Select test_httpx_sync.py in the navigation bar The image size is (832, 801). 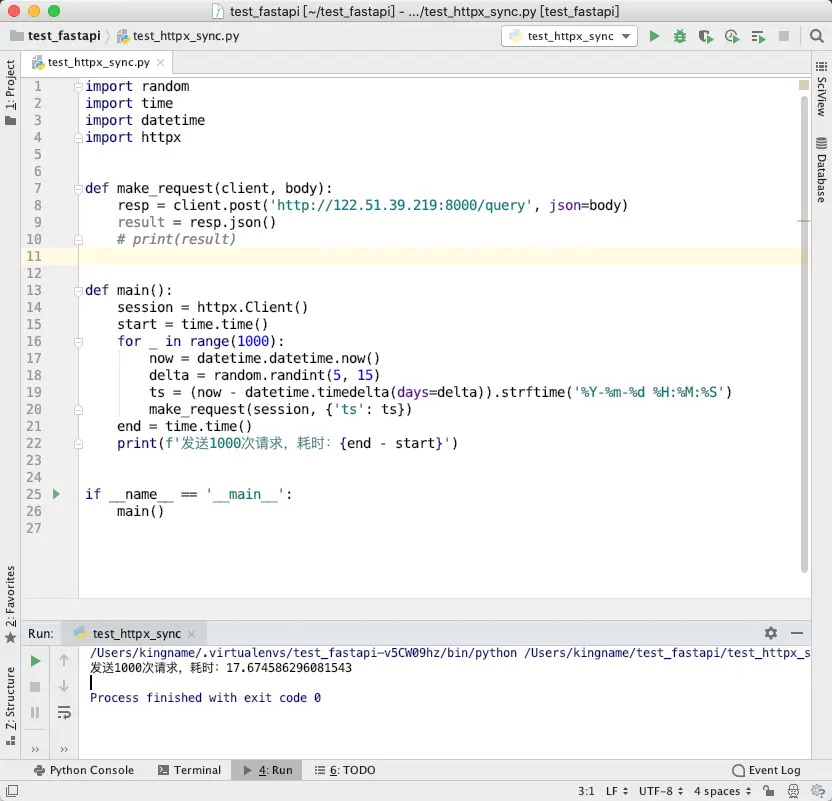click(178, 36)
